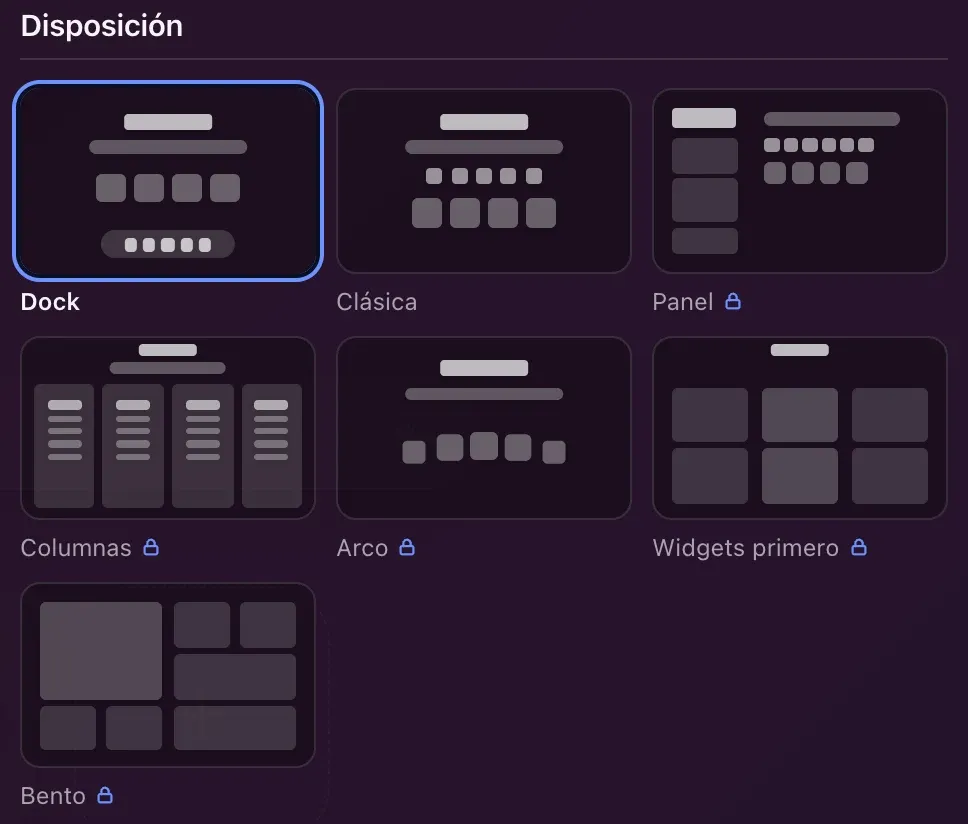
Task: Click the Widgets primero label text
Action: (x=746, y=548)
